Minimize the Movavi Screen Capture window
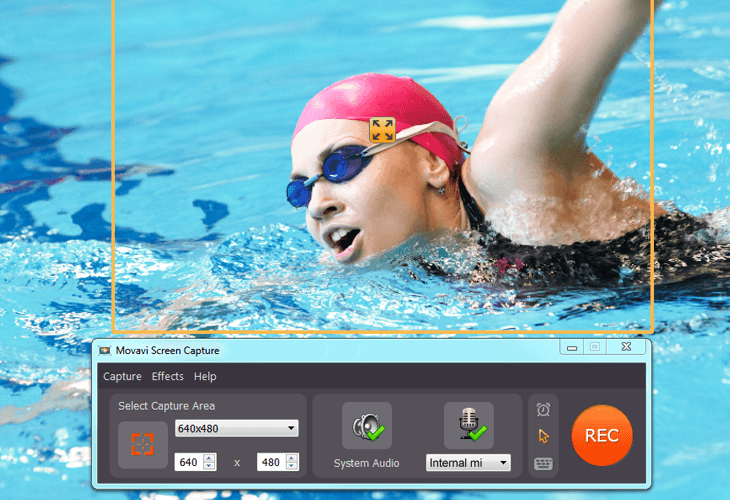Screen dimensions: 730x500 point(572,347)
